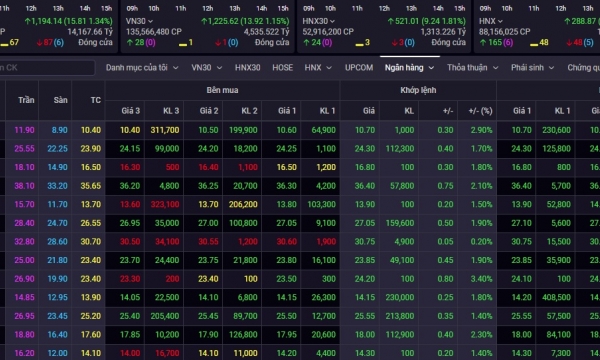The image size is (600, 360).
Task: Click volume 88,156,025 CP text
Action: (505, 32)
